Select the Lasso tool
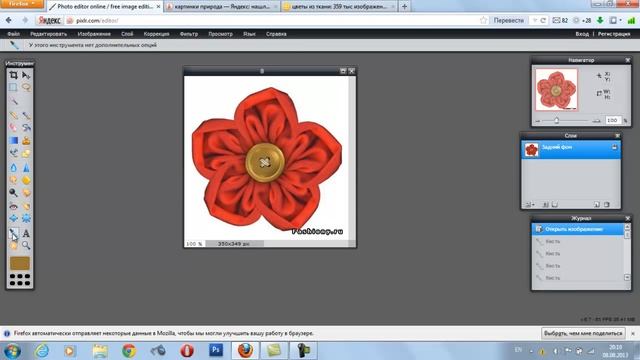The width and height of the screenshot is (640, 360). tap(26, 87)
